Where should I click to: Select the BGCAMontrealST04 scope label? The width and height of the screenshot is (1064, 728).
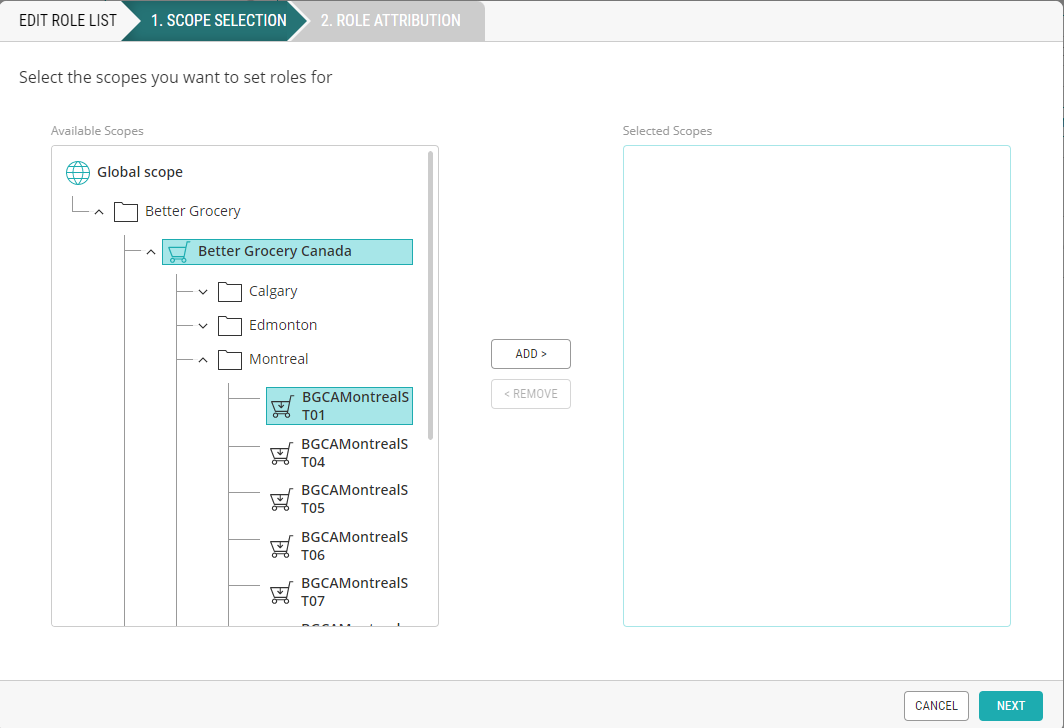click(x=354, y=453)
